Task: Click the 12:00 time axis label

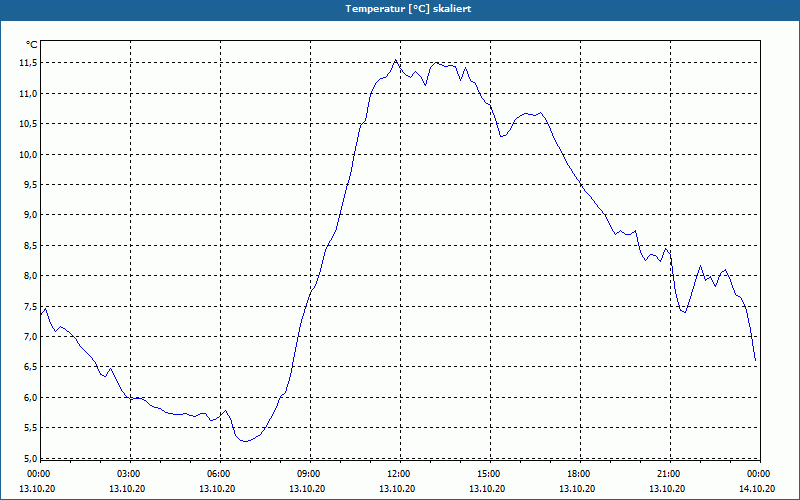Action: point(398,474)
